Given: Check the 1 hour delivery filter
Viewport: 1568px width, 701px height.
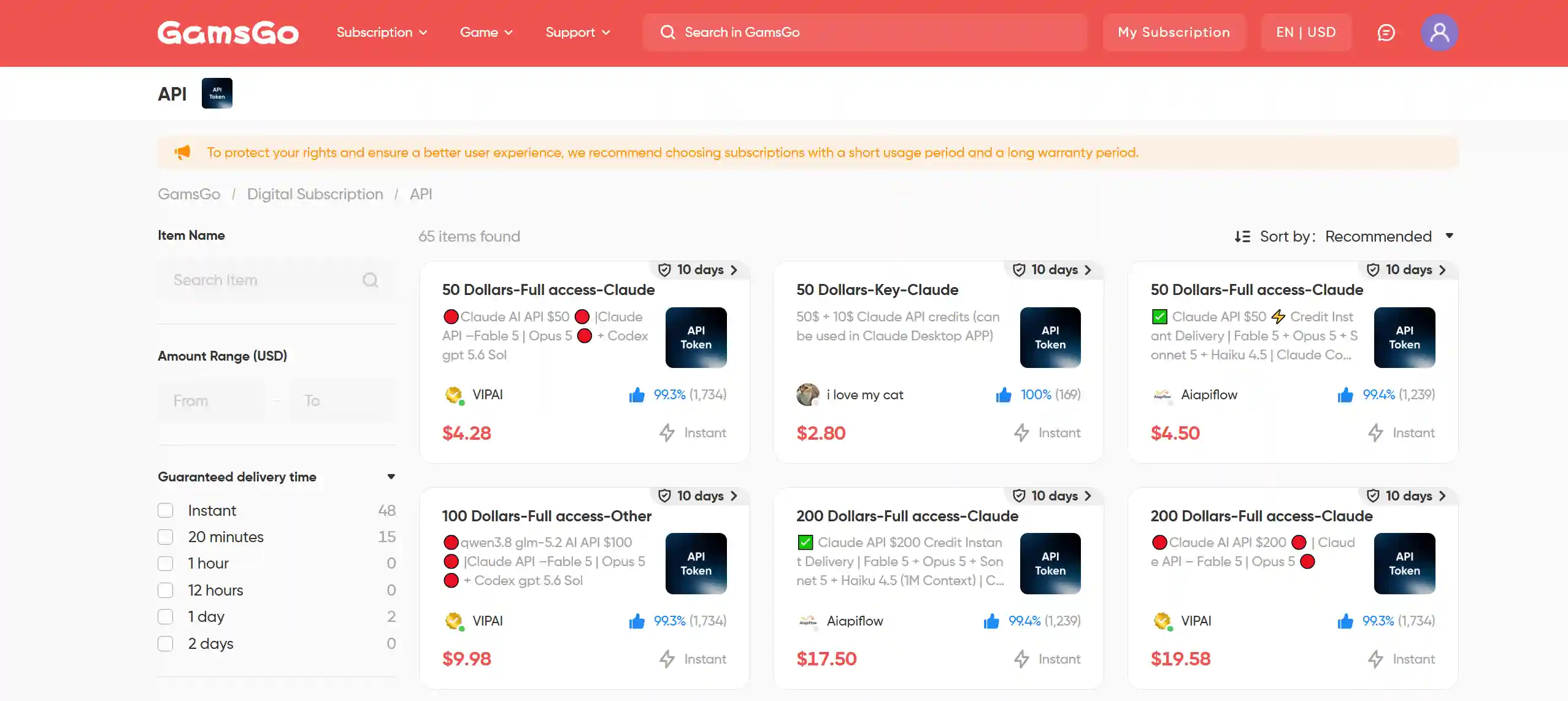Looking at the screenshot, I should click(x=166, y=564).
